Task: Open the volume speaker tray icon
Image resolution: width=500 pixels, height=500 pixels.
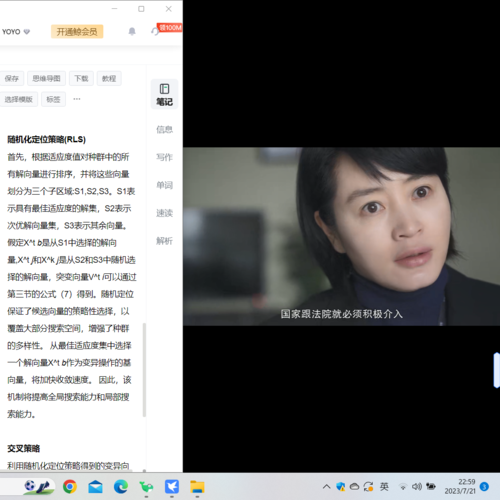Action: [417, 487]
